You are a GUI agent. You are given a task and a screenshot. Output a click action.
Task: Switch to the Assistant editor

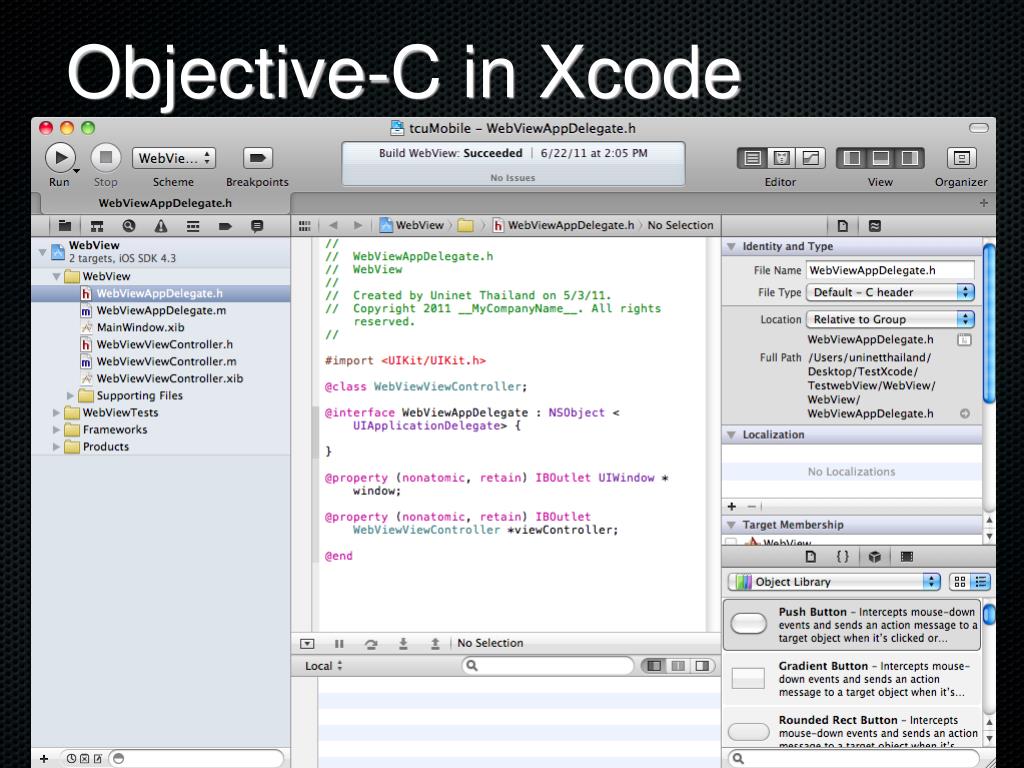click(781, 158)
